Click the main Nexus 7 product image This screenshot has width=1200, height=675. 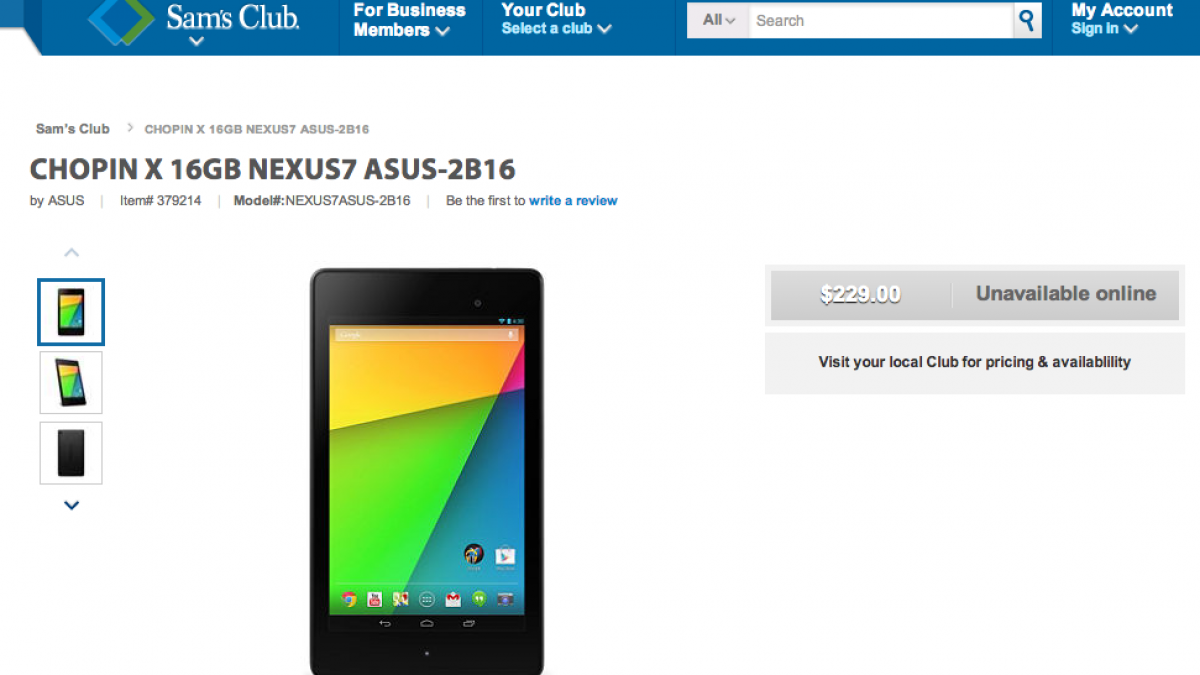427,471
